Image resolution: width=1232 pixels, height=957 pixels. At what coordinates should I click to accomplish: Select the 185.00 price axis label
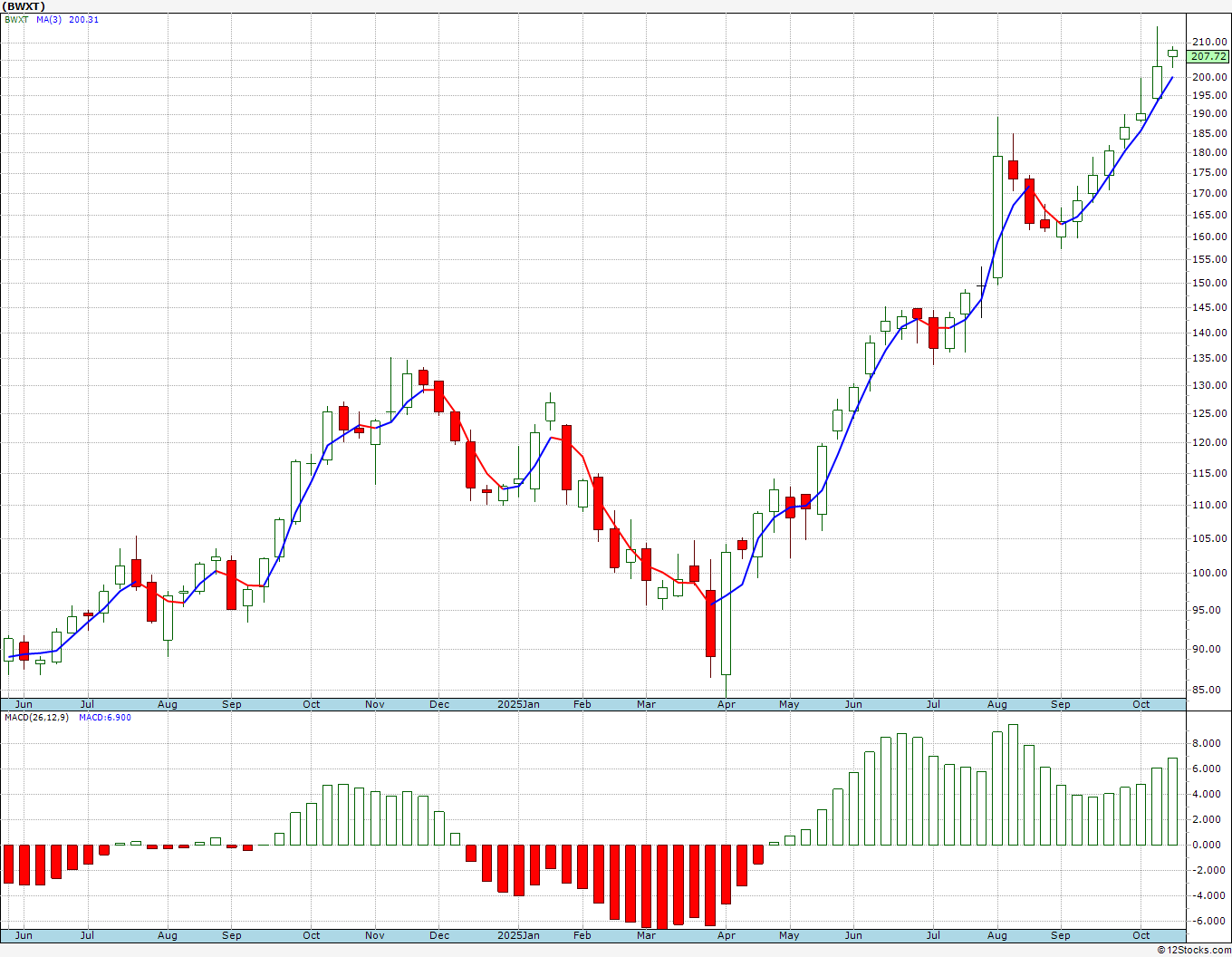pyautogui.click(x=1209, y=133)
